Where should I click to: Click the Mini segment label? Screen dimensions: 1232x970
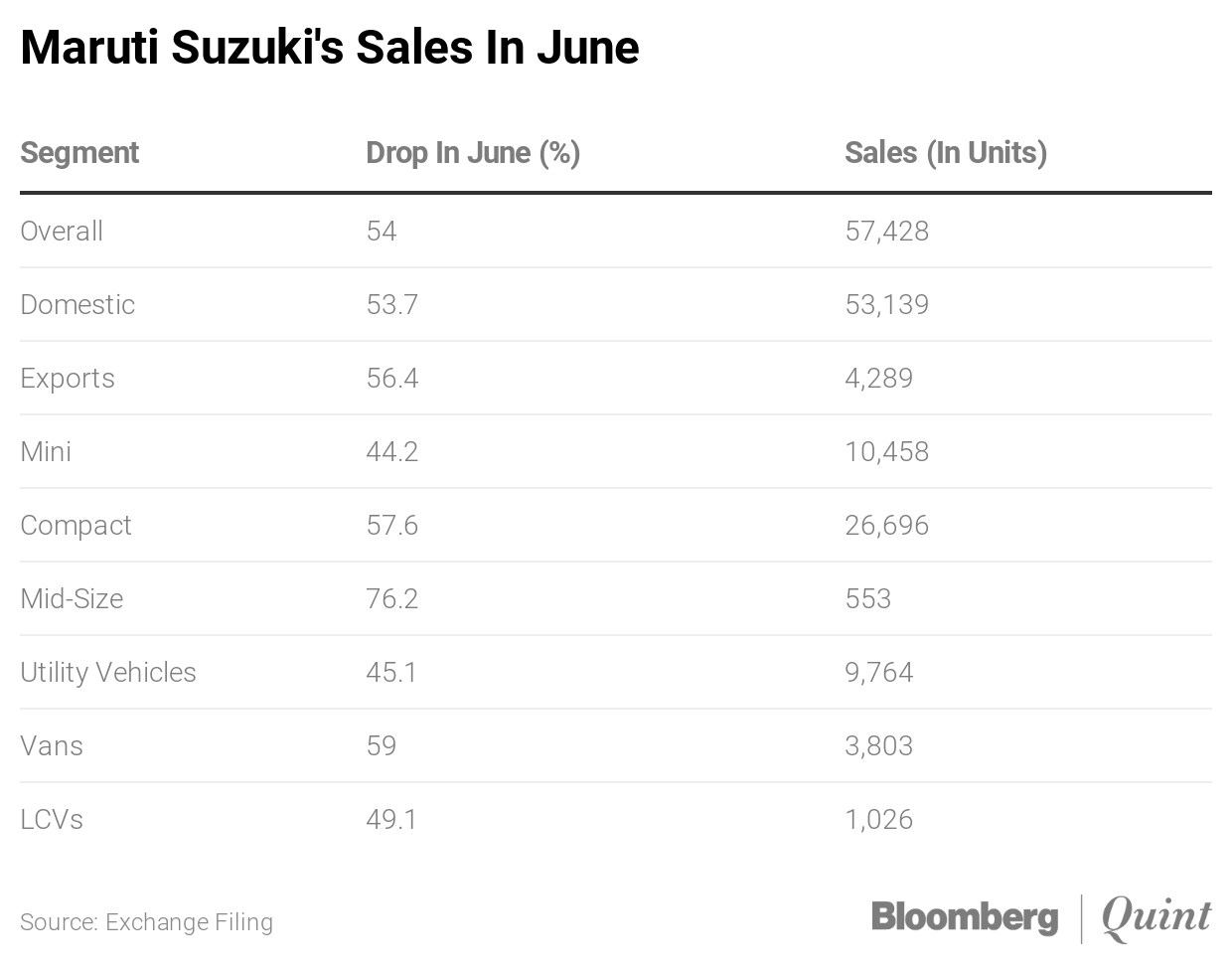[x=46, y=451]
